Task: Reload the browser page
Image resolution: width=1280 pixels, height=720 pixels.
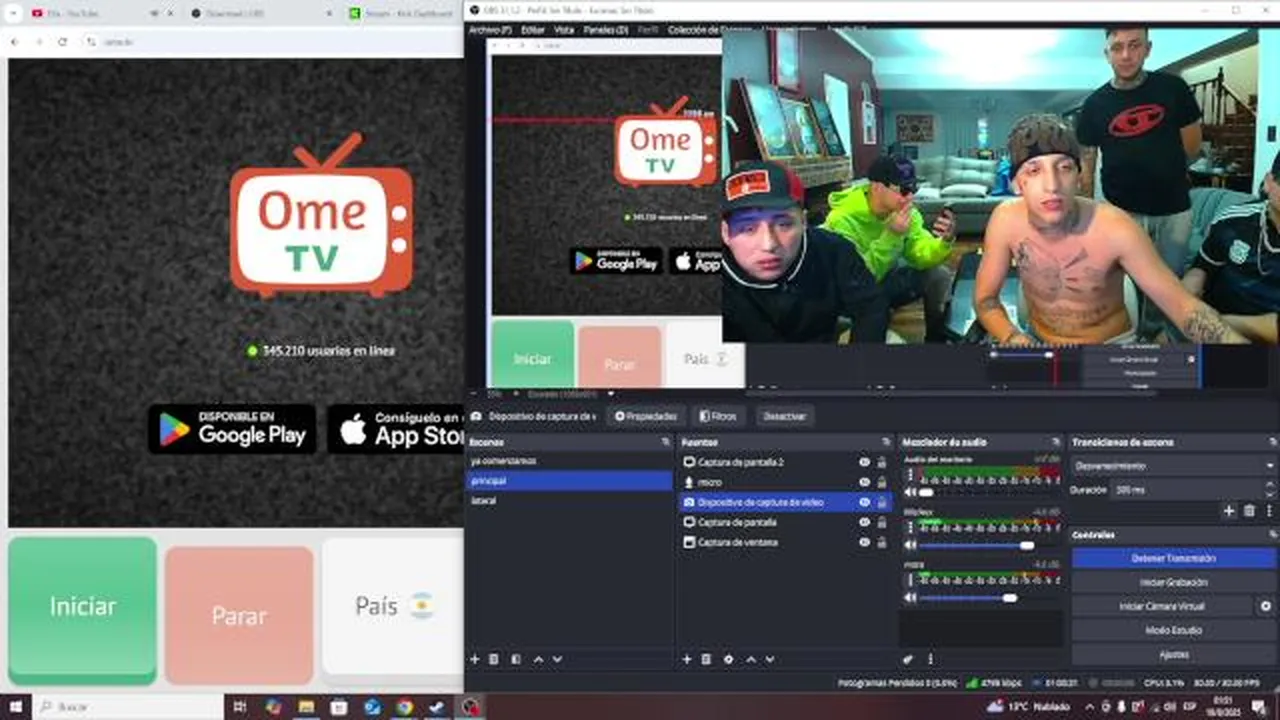Action: pyautogui.click(x=62, y=42)
